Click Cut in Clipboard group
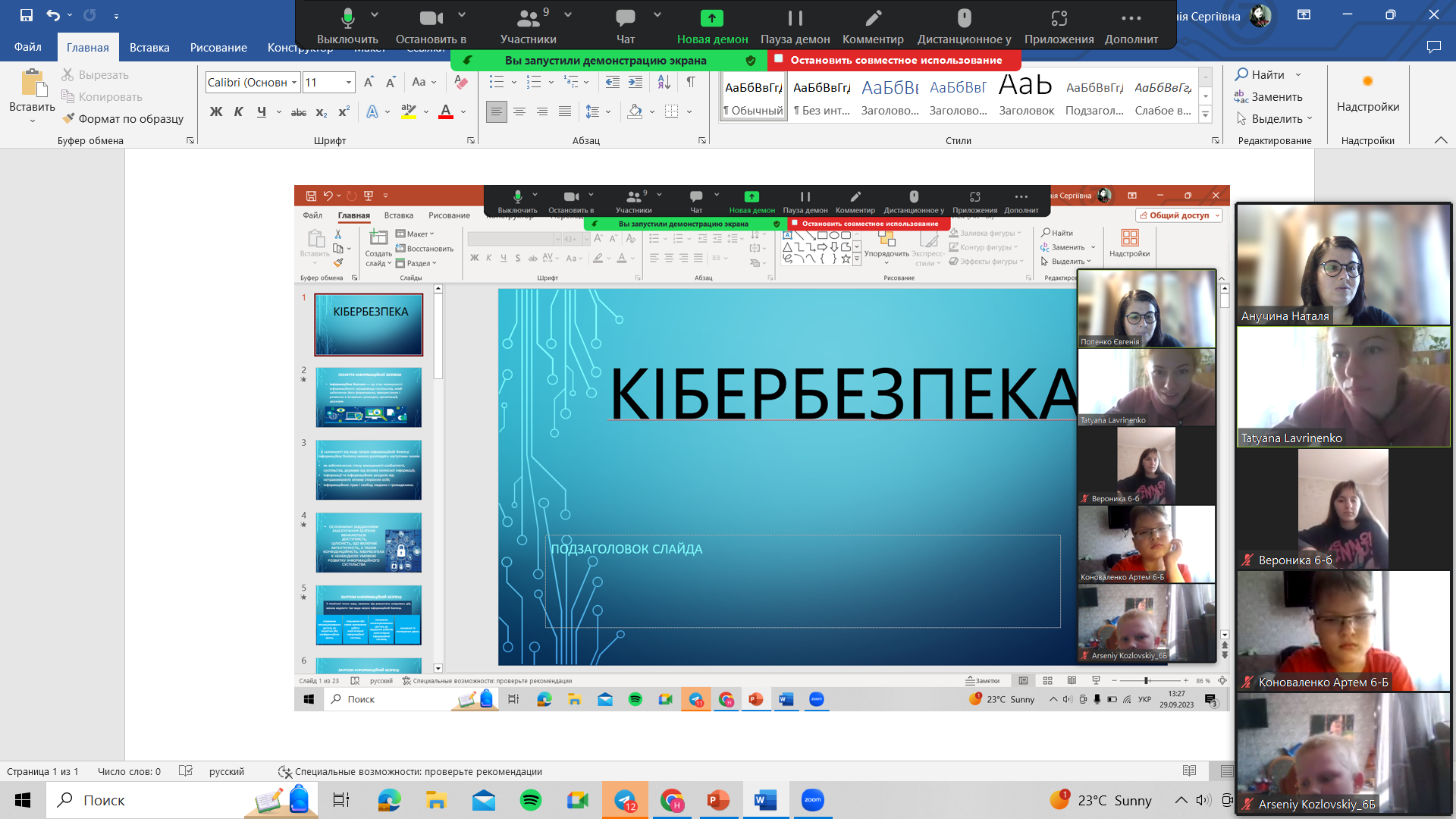Viewport: 1456px width, 819px height. pyautogui.click(x=96, y=74)
